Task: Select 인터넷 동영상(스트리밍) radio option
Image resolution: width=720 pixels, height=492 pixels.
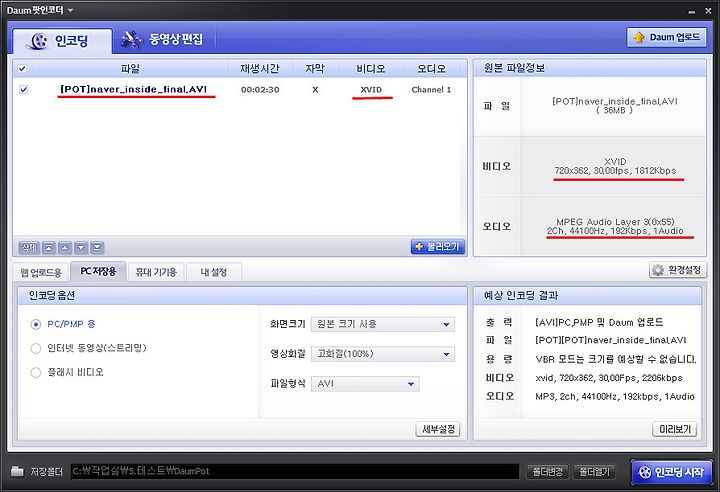Action: click(36, 348)
